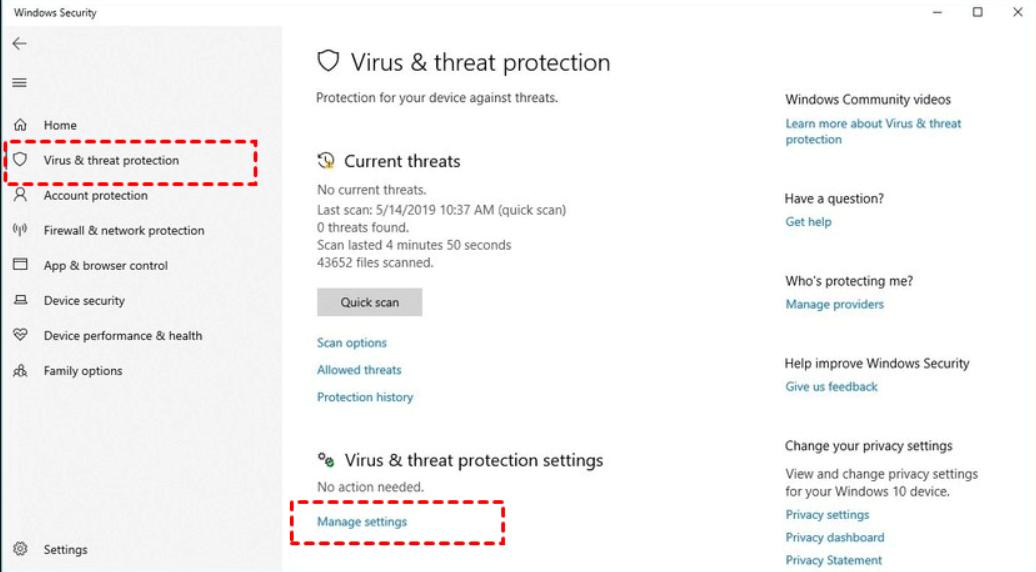Image resolution: width=1036 pixels, height=572 pixels.
Task: Click the Family options icon
Action: coord(20,371)
